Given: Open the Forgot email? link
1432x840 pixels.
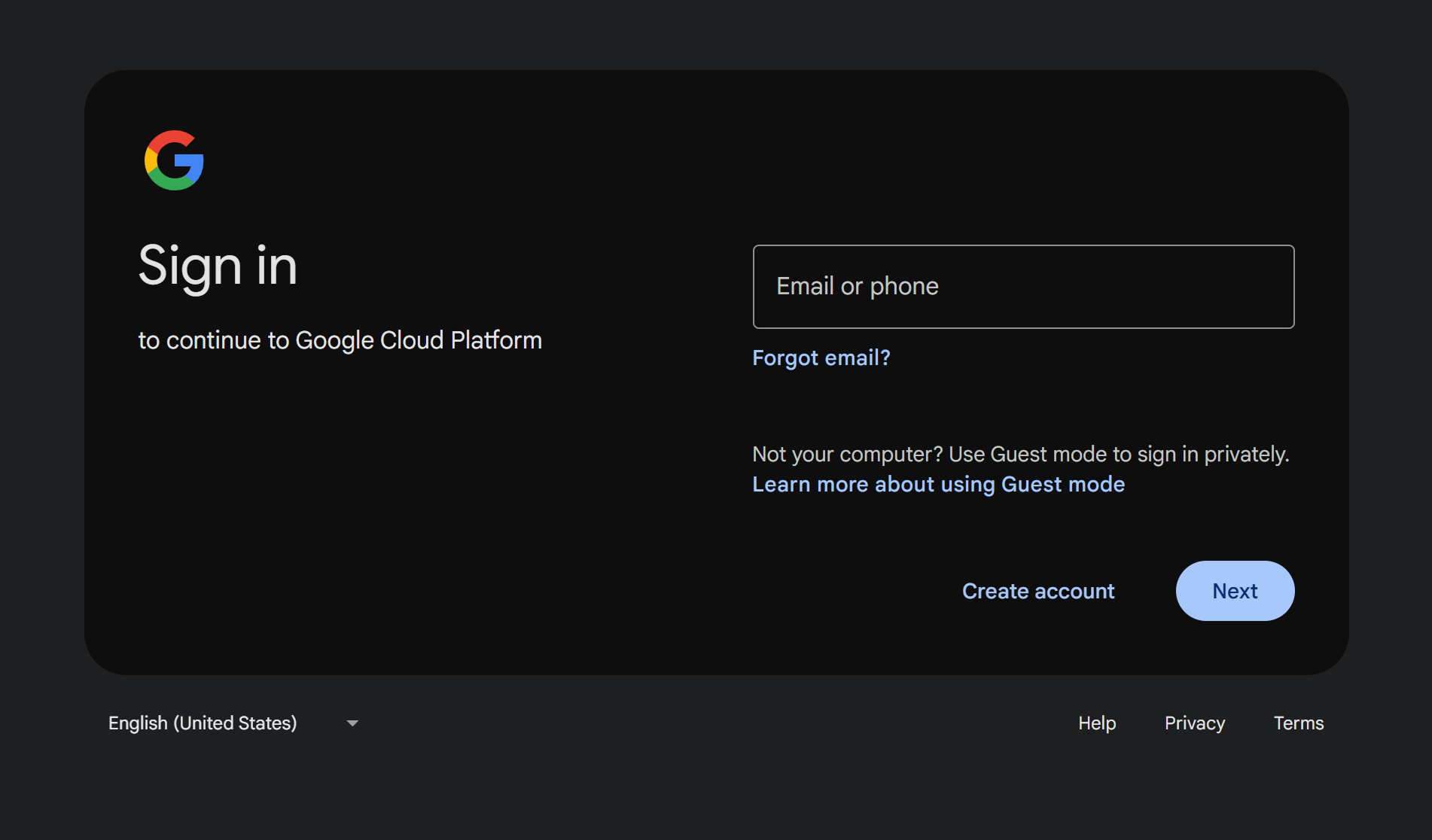Looking at the screenshot, I should tap(821, 358).
